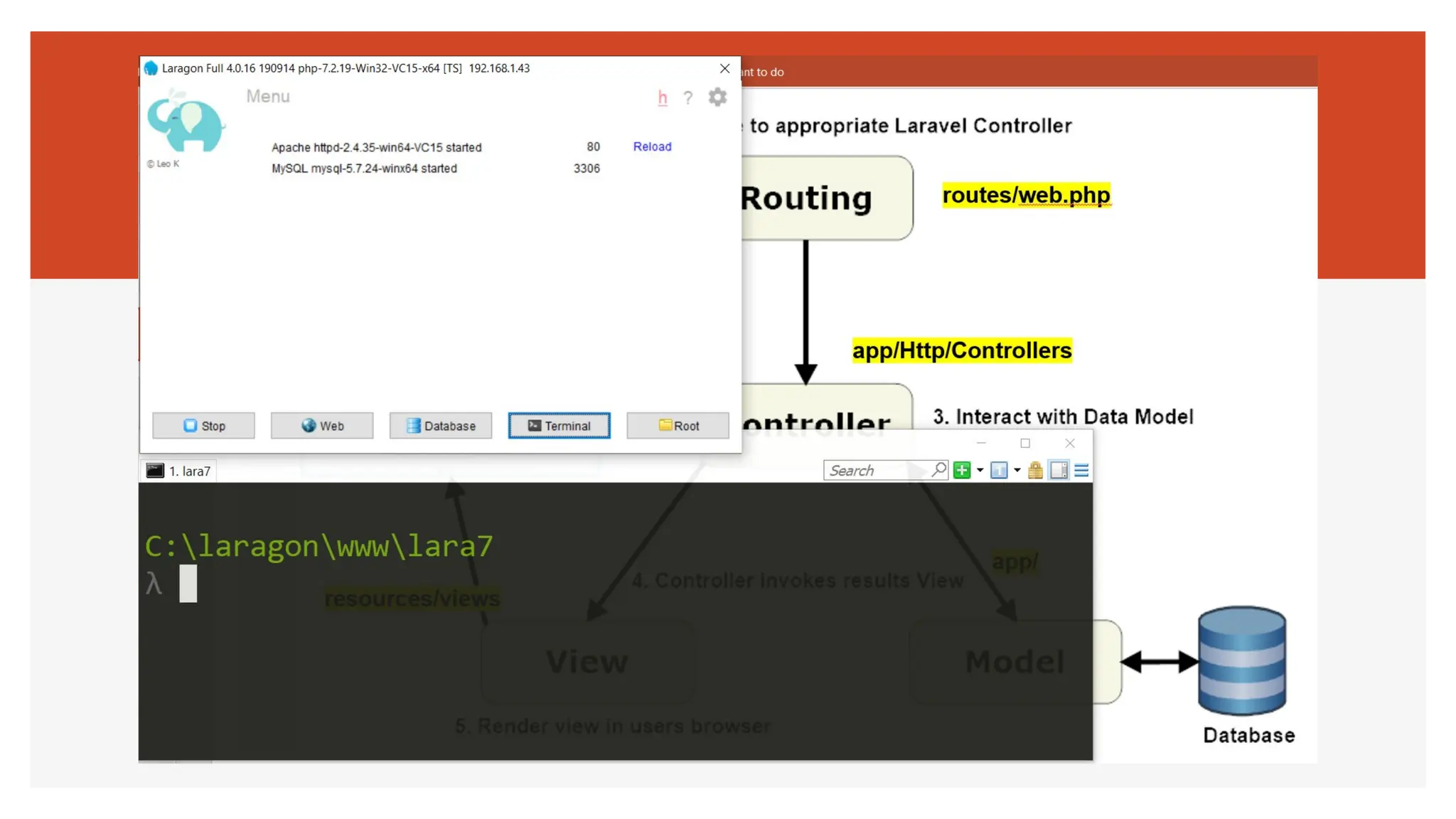Open the Web button in Laragon
The width and height of the screenshot is (1456, 819).
point(322,425)
